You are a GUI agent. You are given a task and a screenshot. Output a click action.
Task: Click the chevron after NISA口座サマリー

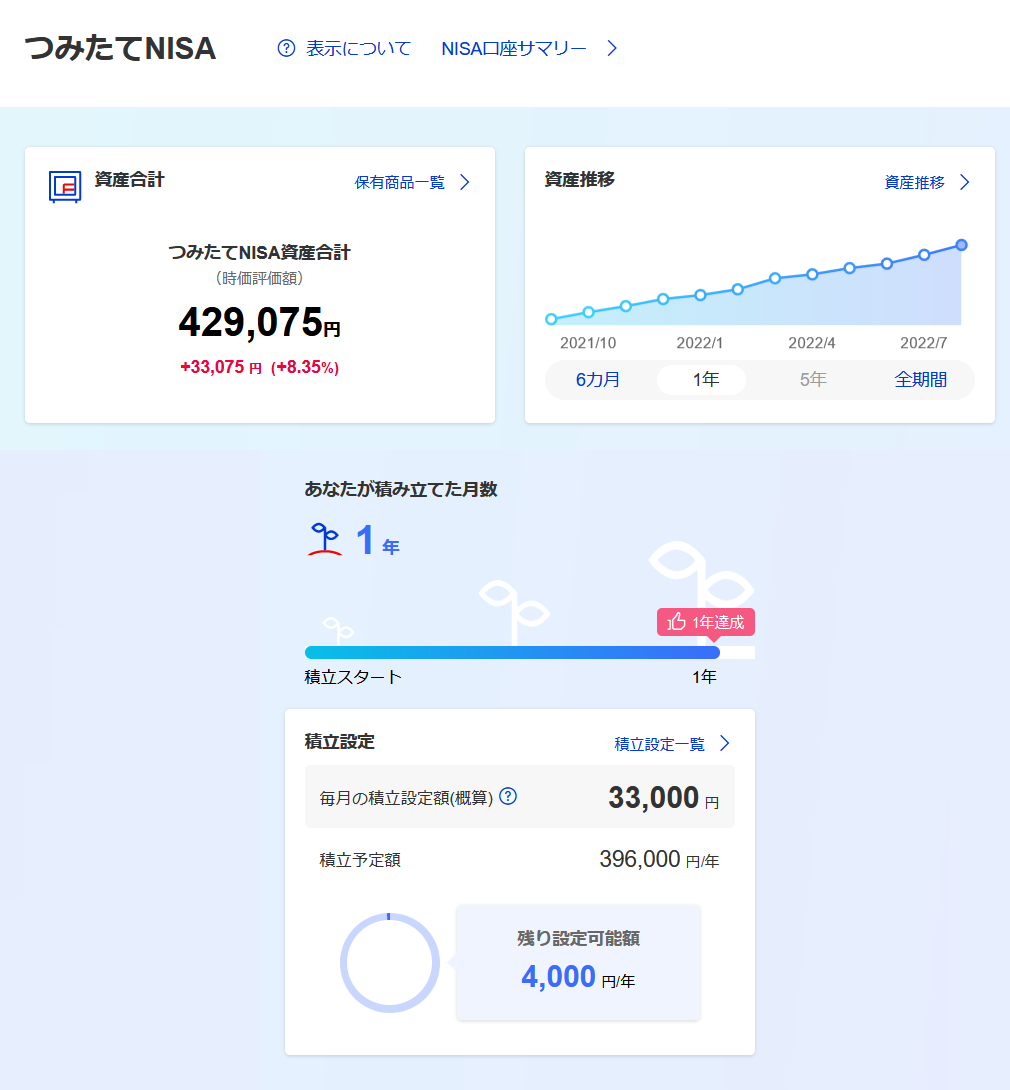(x=612, y=48)
